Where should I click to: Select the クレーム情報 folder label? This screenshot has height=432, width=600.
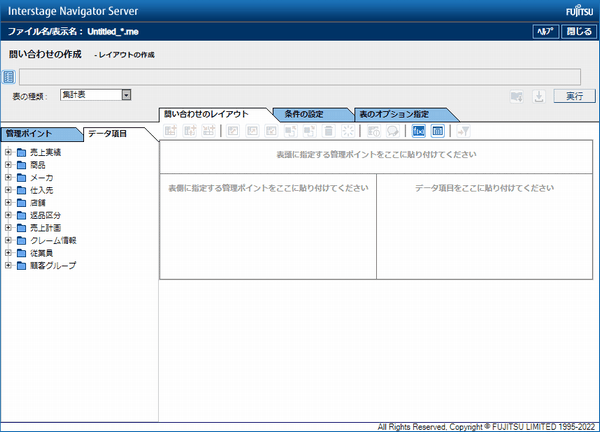click(x=53, y=240)
